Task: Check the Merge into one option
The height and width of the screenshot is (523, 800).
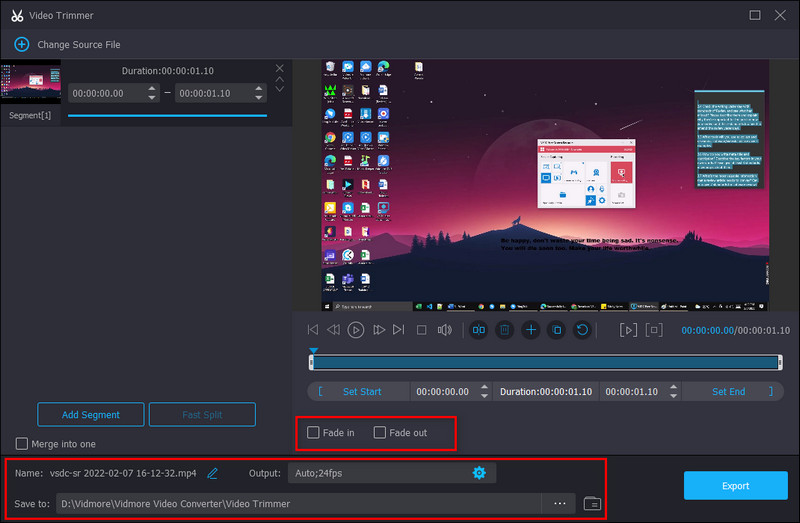Action: point(22,444)
